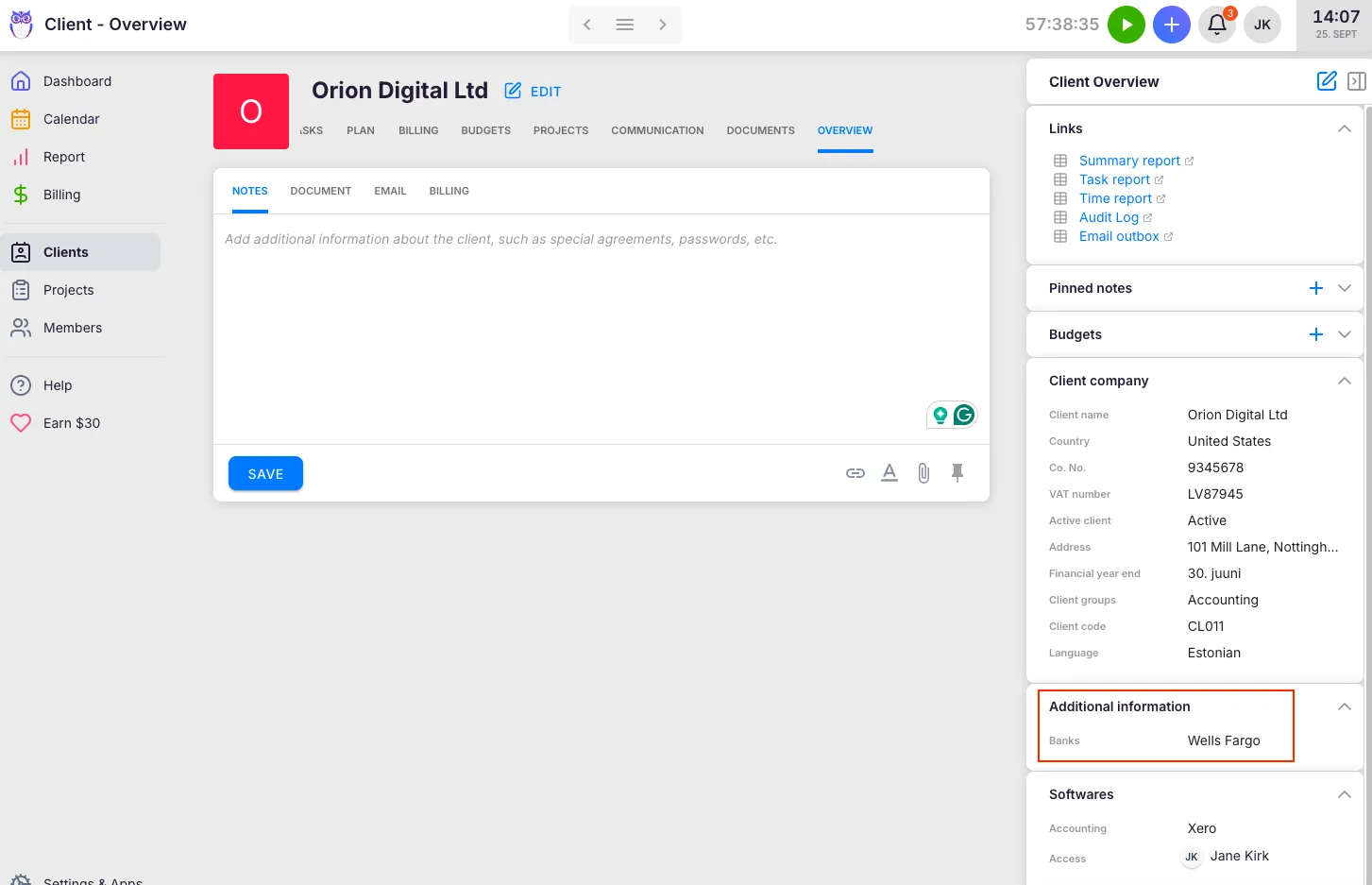Expand the Budgets section

(1344, 333)
